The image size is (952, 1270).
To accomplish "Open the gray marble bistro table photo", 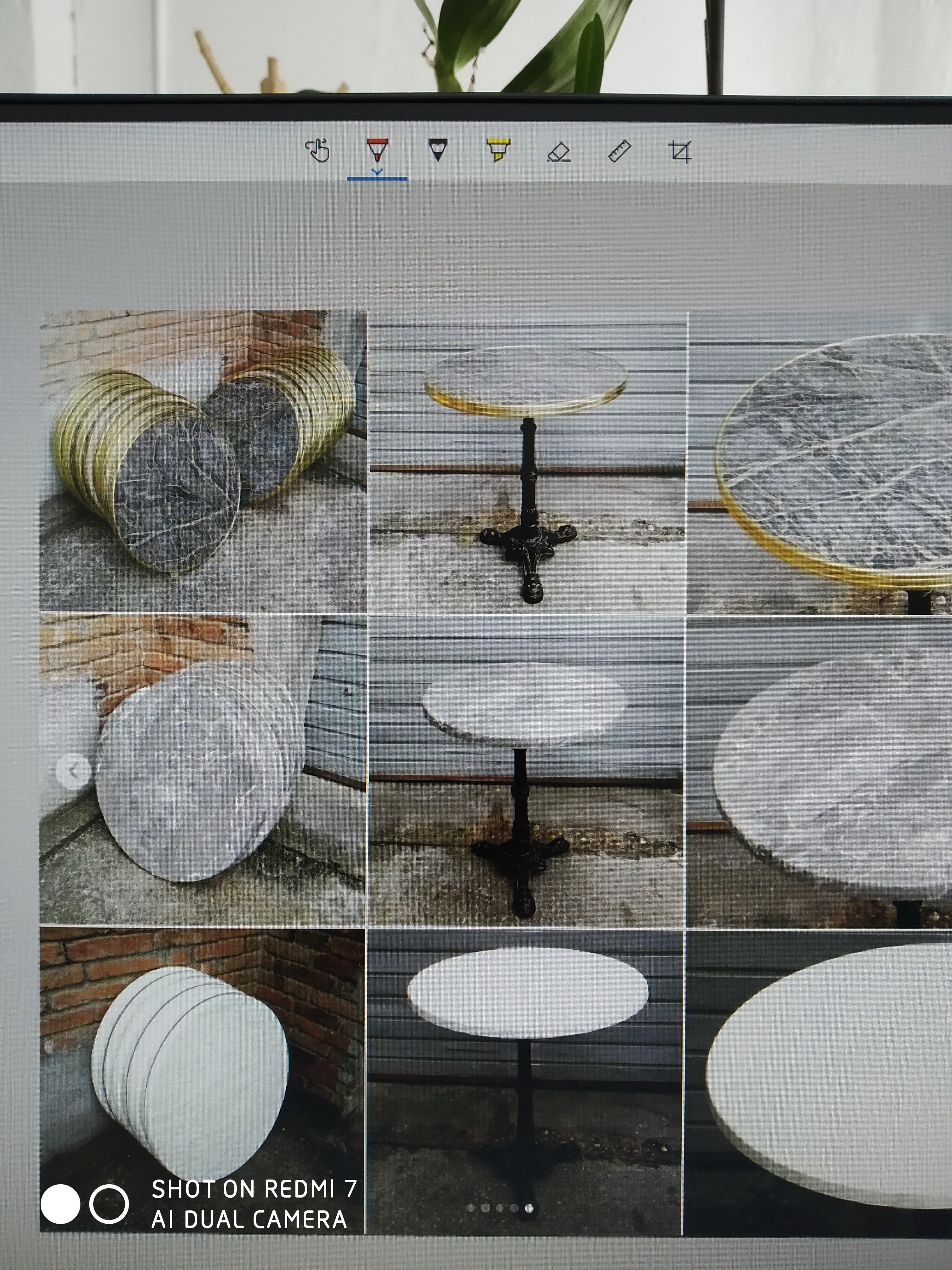I will [x=526, y=769].
